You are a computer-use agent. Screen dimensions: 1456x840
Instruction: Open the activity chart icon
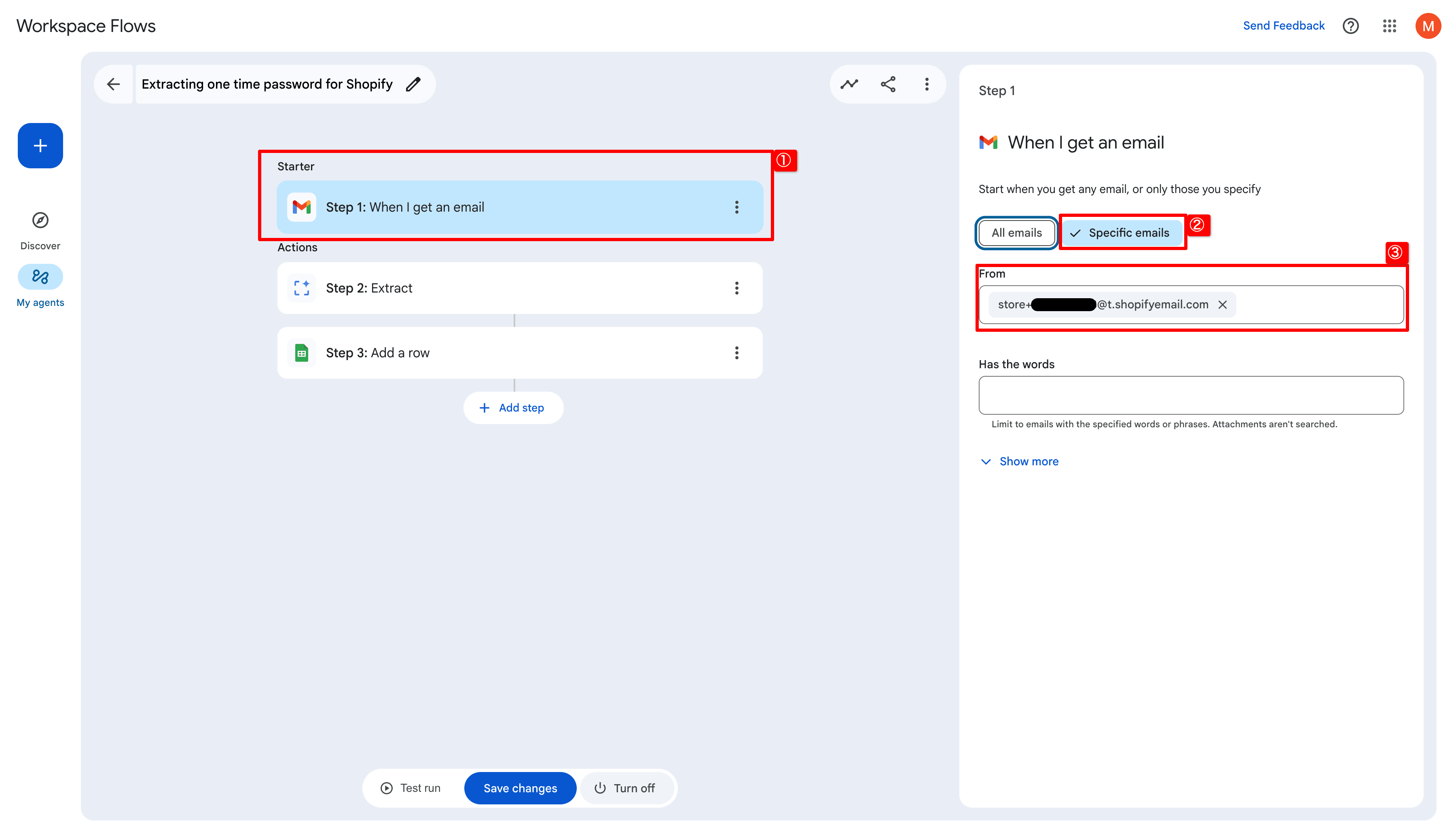[849, 84]
